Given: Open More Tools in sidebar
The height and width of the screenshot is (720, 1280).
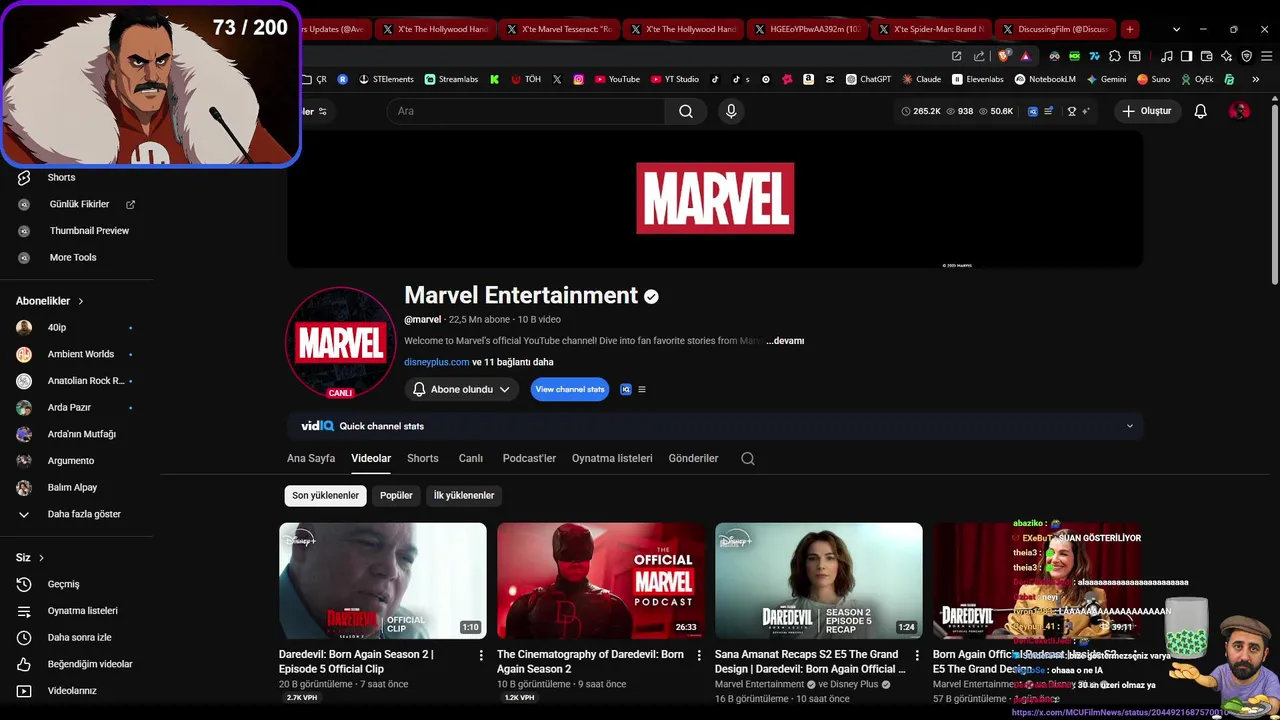Looking at the screenshot, I should tap(73, 257).
